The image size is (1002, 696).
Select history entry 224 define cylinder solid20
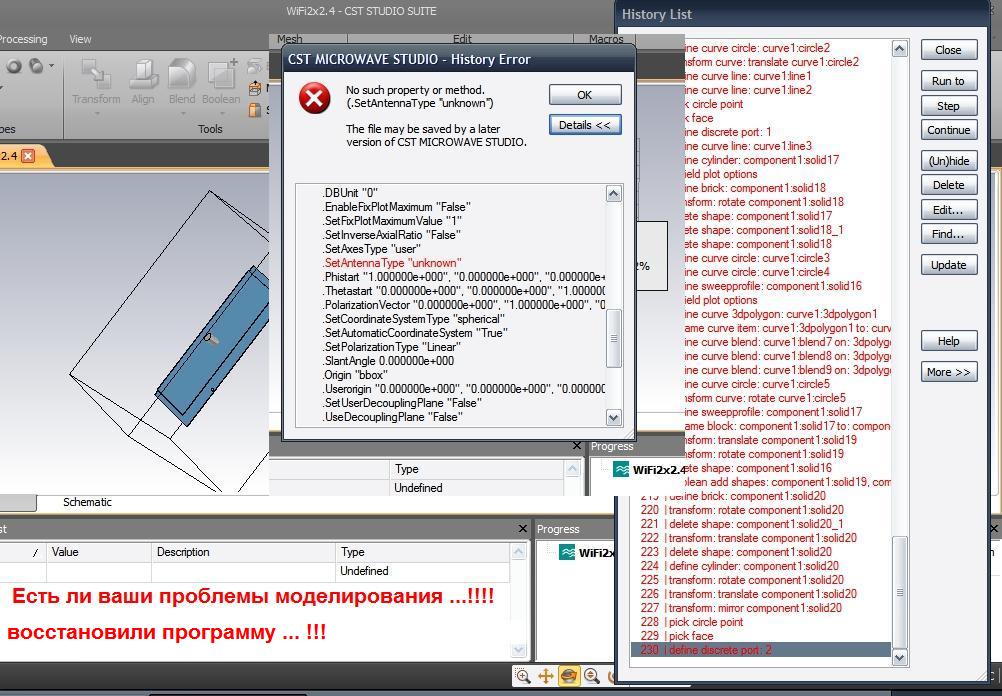pyautogui.click(x=761, y=566)
